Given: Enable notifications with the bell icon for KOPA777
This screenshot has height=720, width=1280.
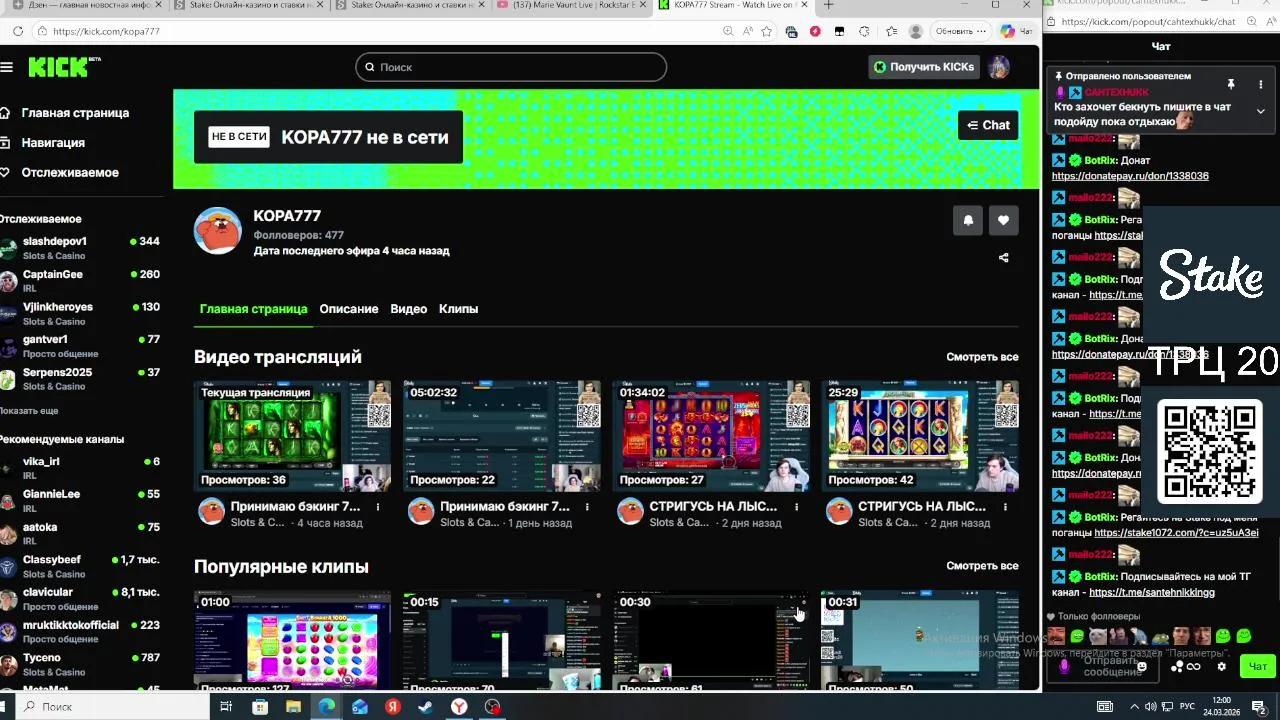Looking at the screenshot, I should 968,221.
